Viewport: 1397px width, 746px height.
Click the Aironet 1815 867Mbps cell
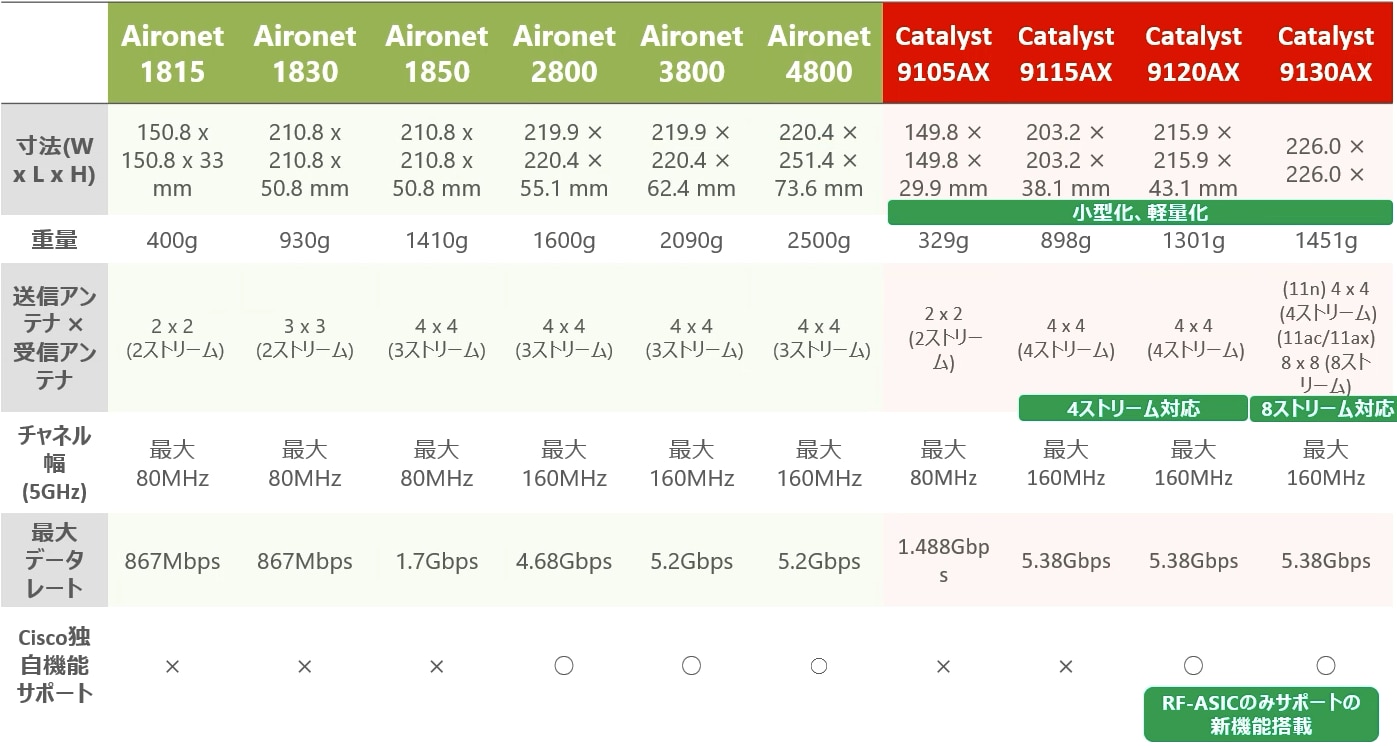(x=173, y=561)
